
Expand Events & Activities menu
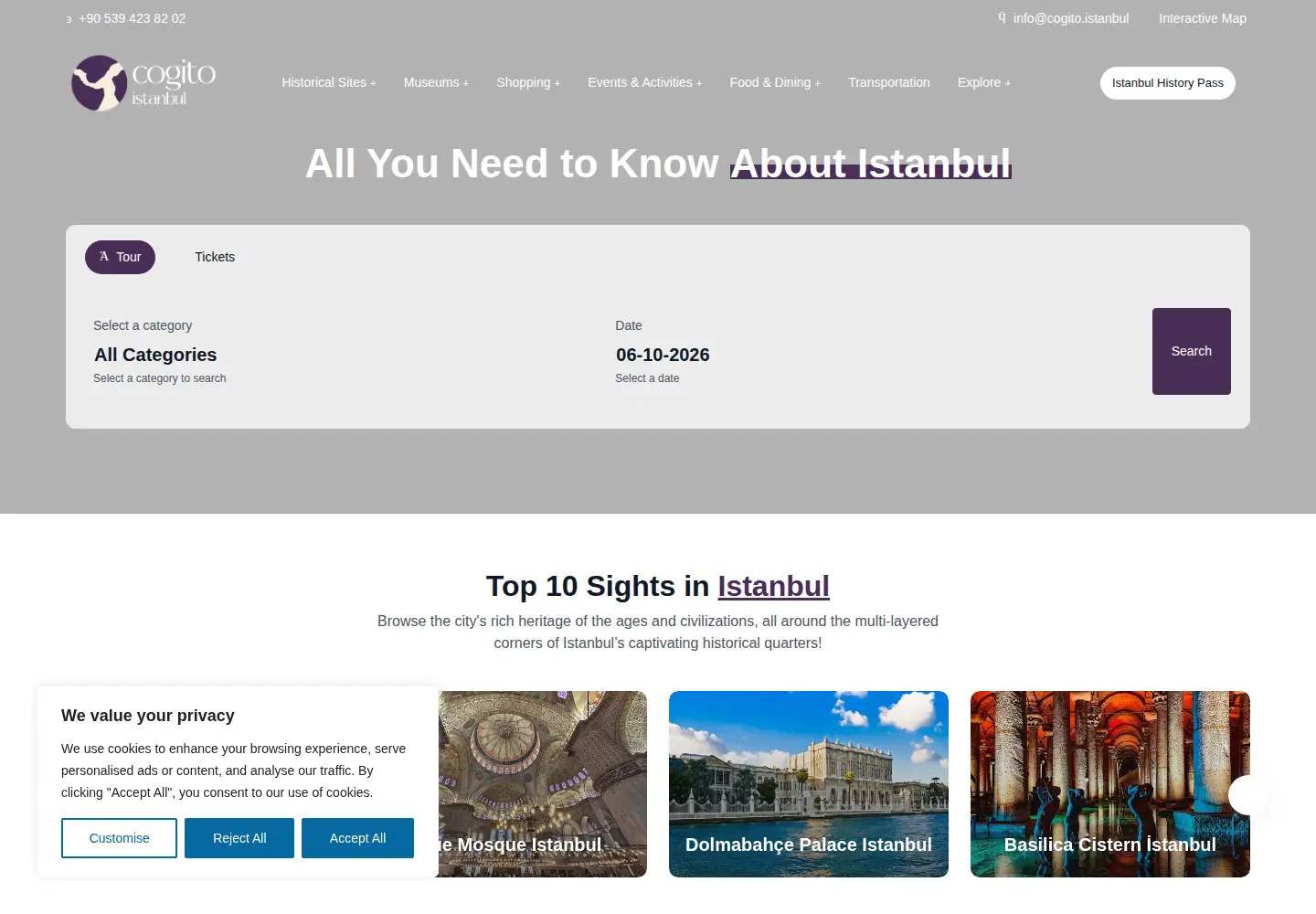[645, 82]
